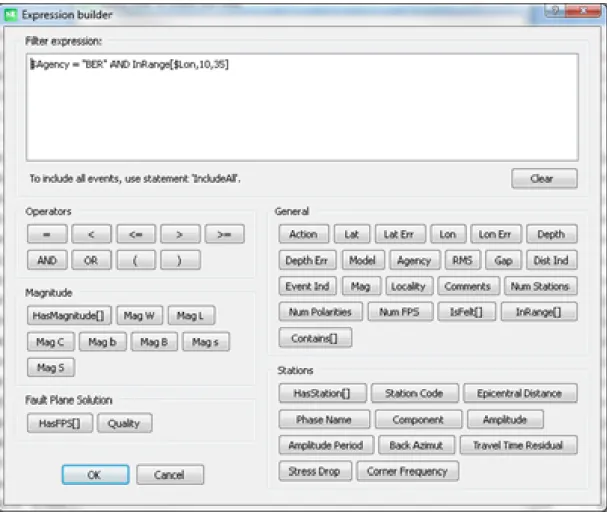Select the Event Ind button
This screenshot has height=512, width=607.
click(x=307, y=286)
